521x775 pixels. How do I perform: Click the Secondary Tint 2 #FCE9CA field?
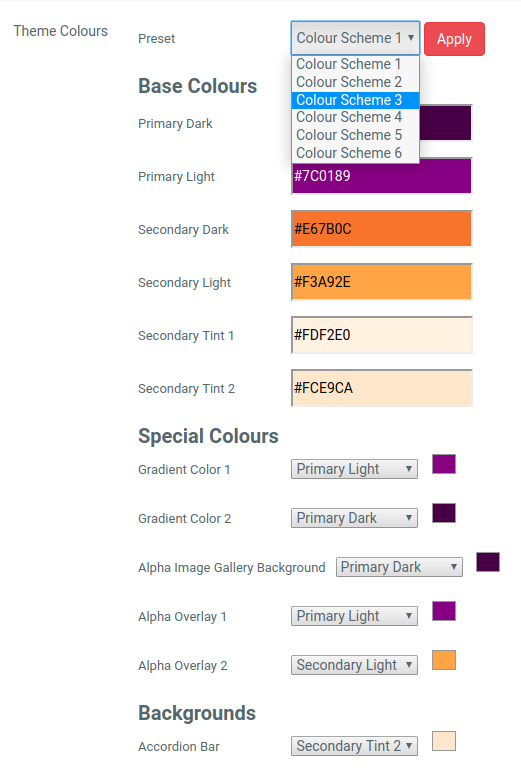click(382, 388)
